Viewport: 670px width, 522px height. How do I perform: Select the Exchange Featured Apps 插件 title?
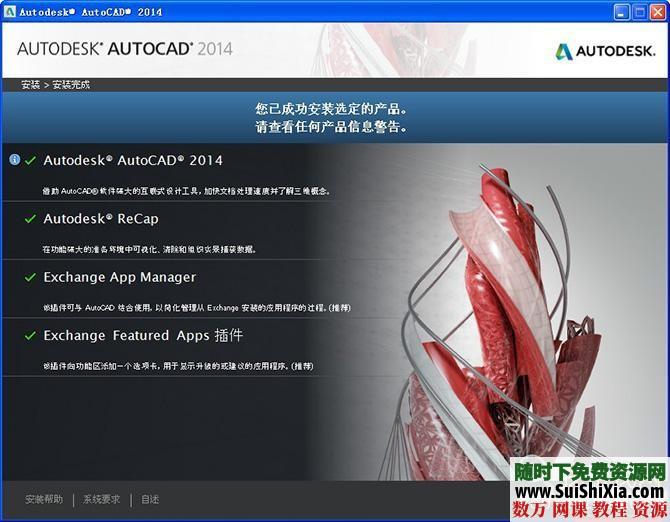pos(143,335)
